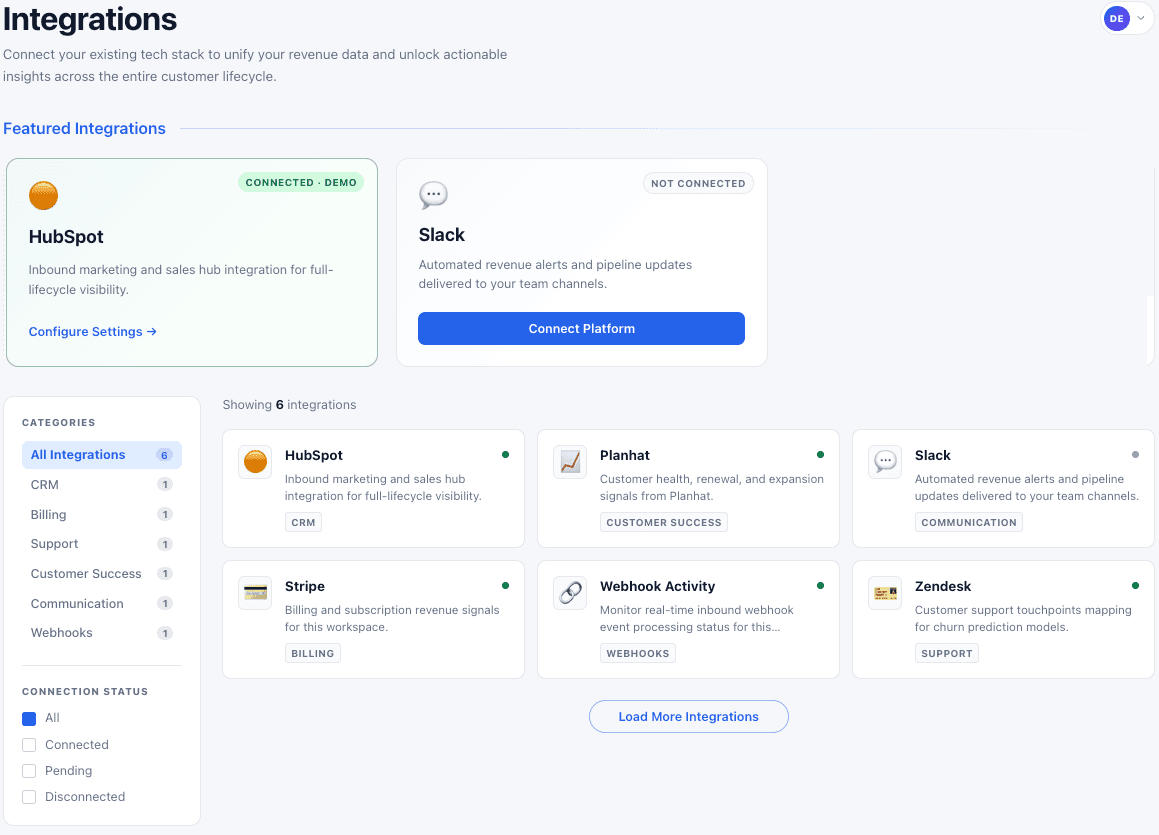Click the CONNECTION STATUS sidebar heading
This screenshot has height=835, width=1159.
(85, 692)
